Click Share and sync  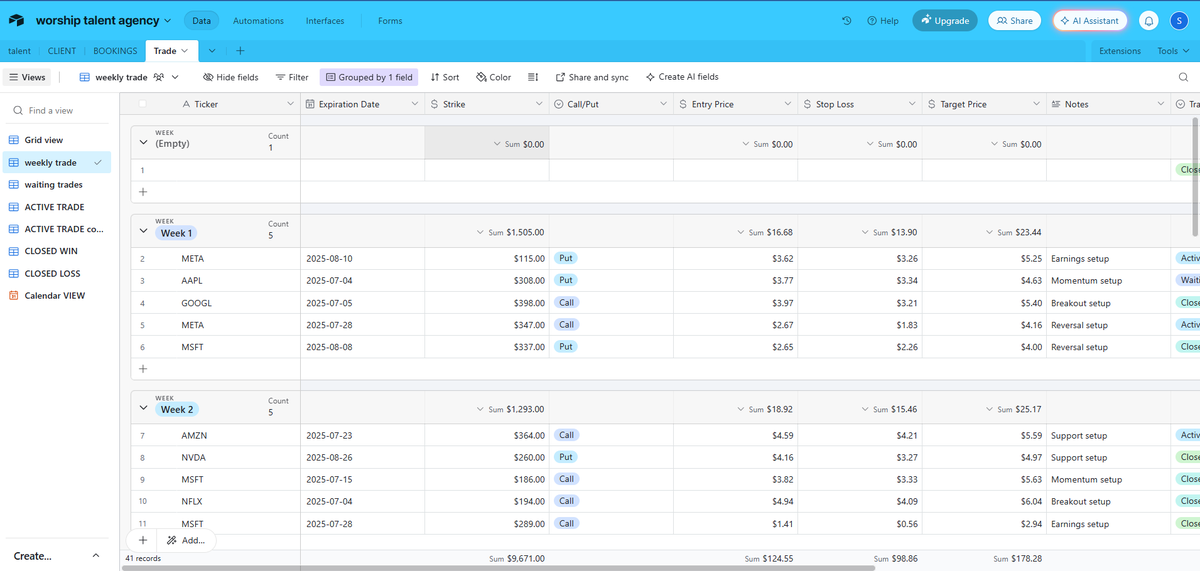coord(592,77)
